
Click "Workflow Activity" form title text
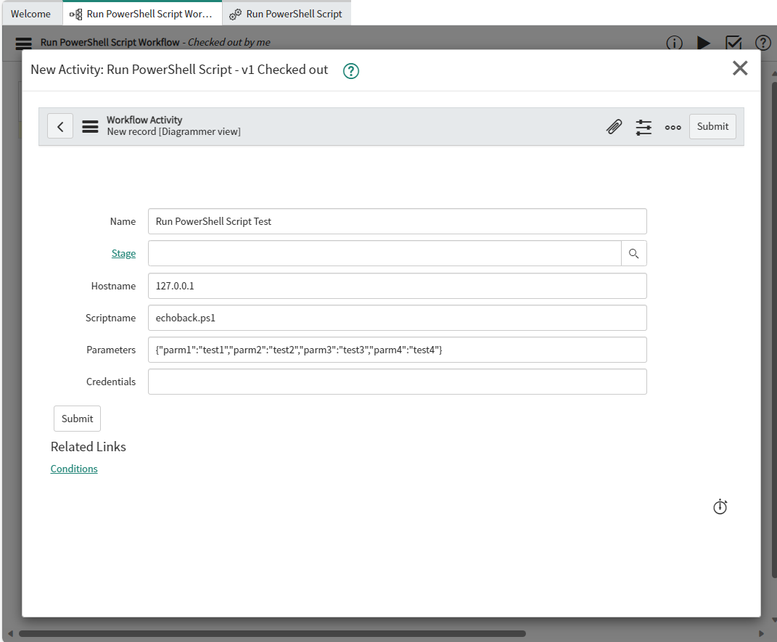[x=144, y=120]
